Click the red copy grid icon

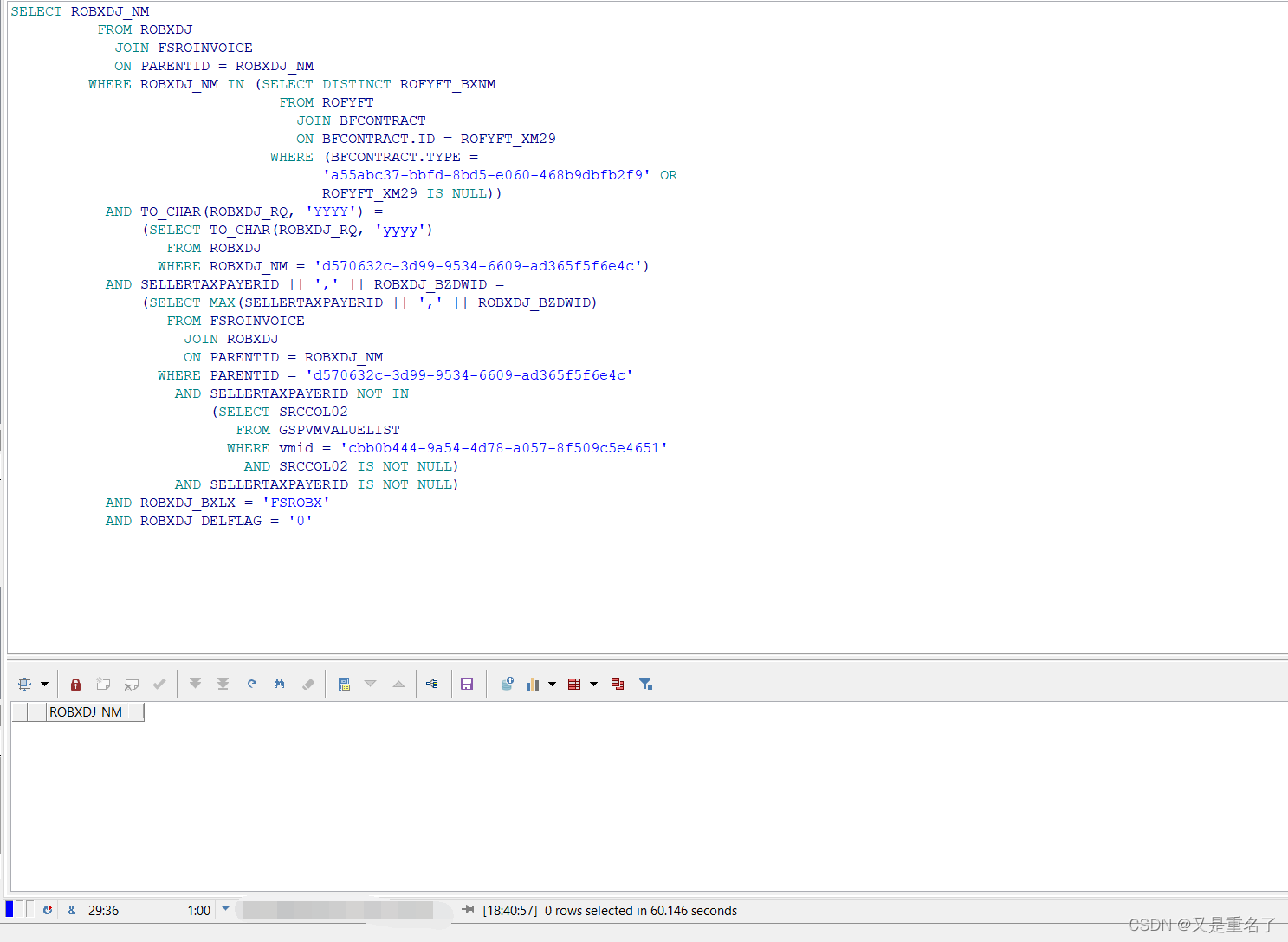click(x=618, y=684)
